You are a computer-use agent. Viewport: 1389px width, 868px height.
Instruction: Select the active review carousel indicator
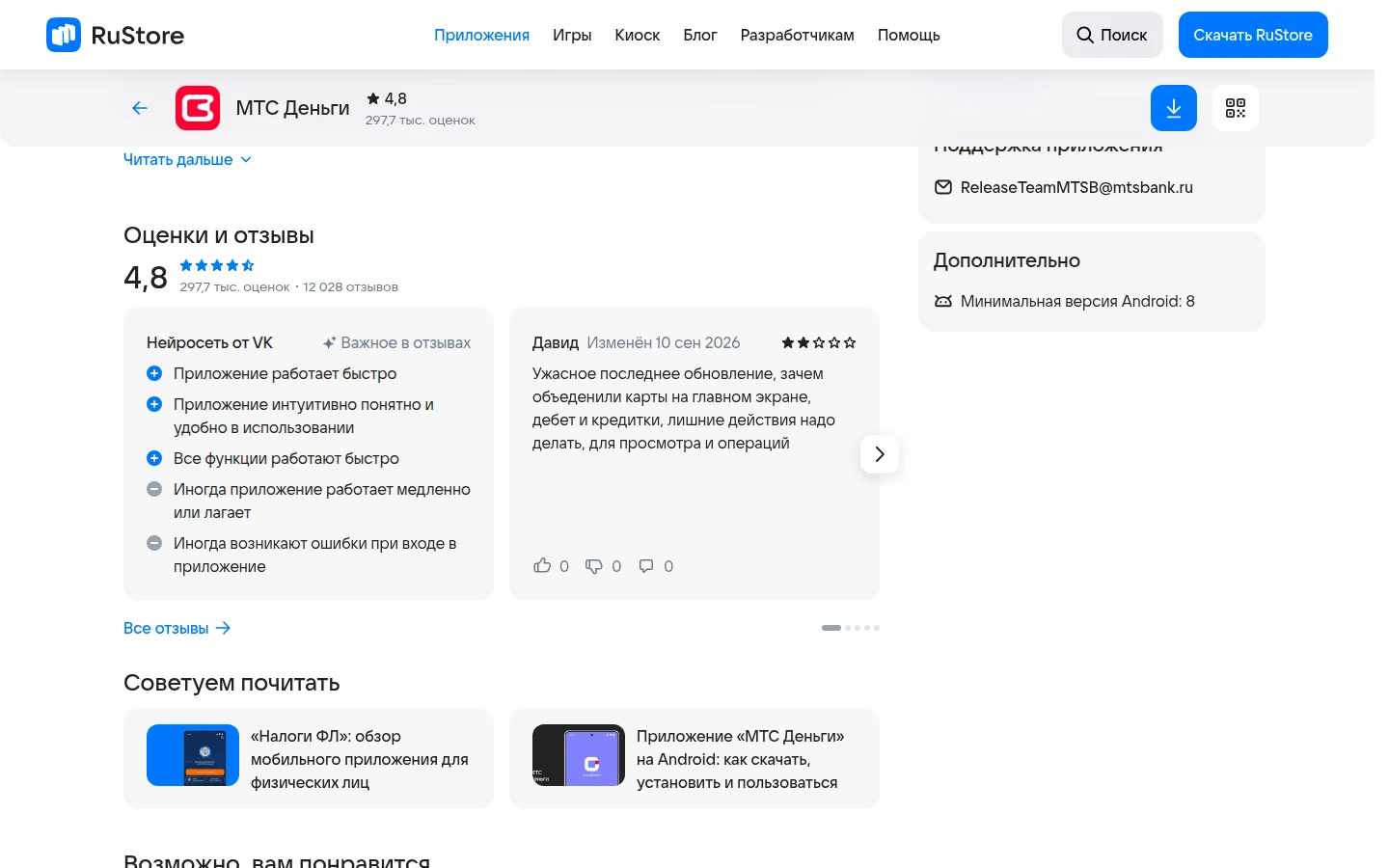point(831,628)
